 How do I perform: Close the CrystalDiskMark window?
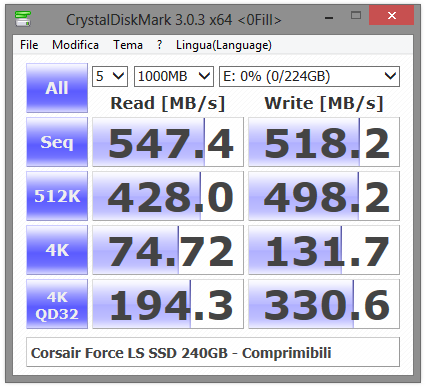click(392, 16)
